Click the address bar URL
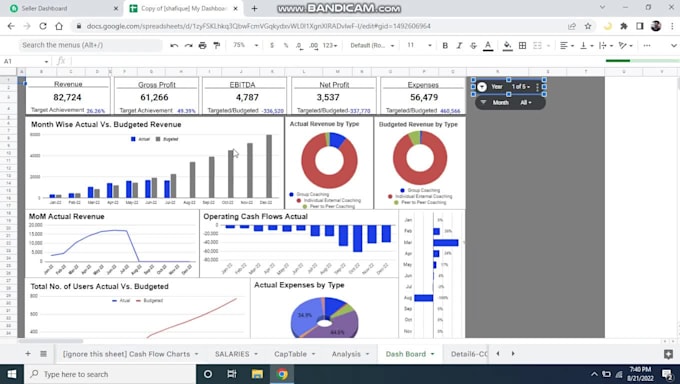This screenshot has height=384, width=680. click(x=258, y=26)
